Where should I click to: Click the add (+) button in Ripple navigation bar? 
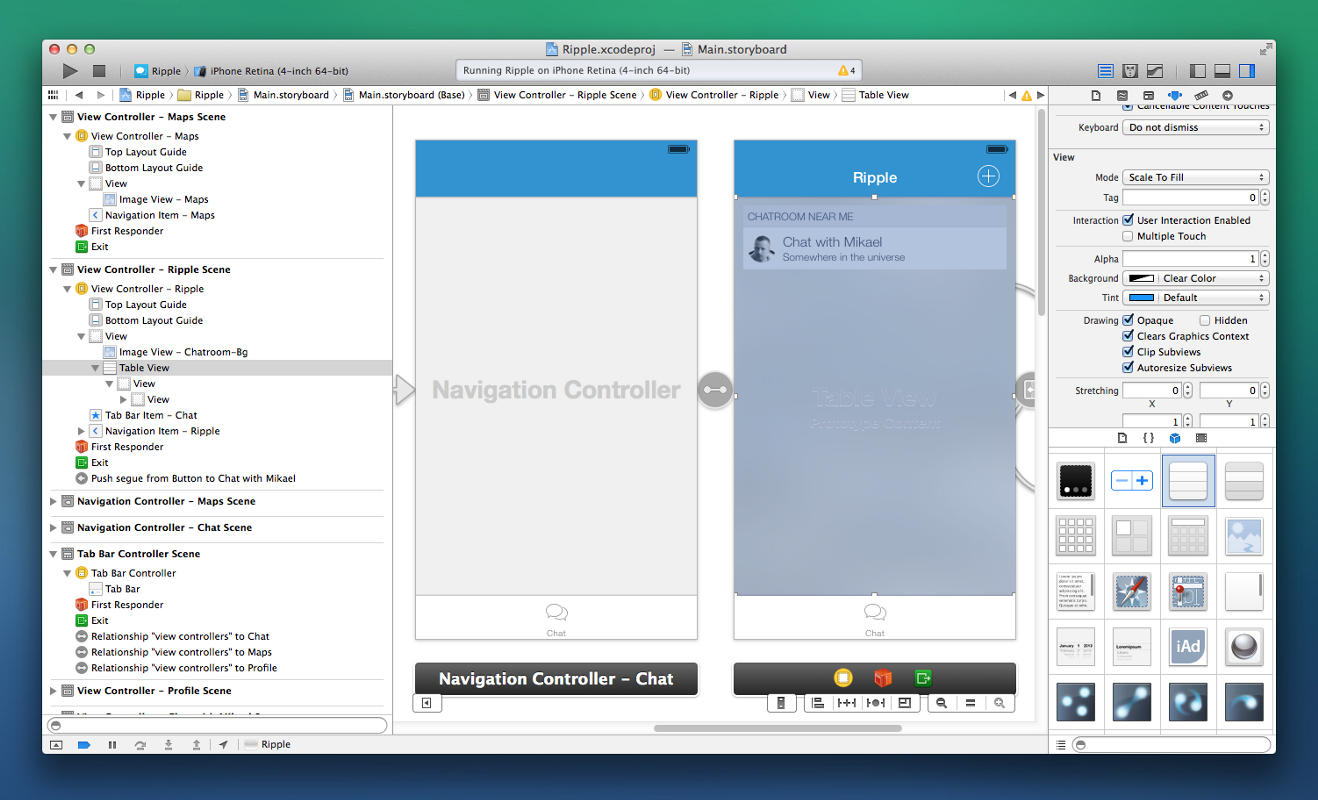coord(987,177)
